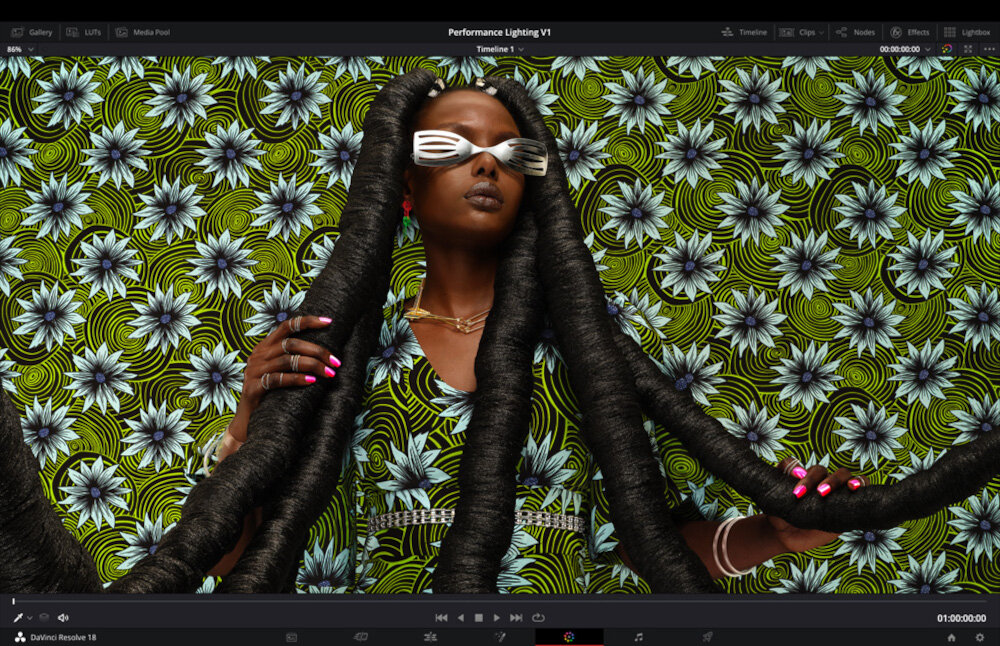1000x646 pixels.
Task: Open the Project Manager home icon
Action: tap(951, 637)
